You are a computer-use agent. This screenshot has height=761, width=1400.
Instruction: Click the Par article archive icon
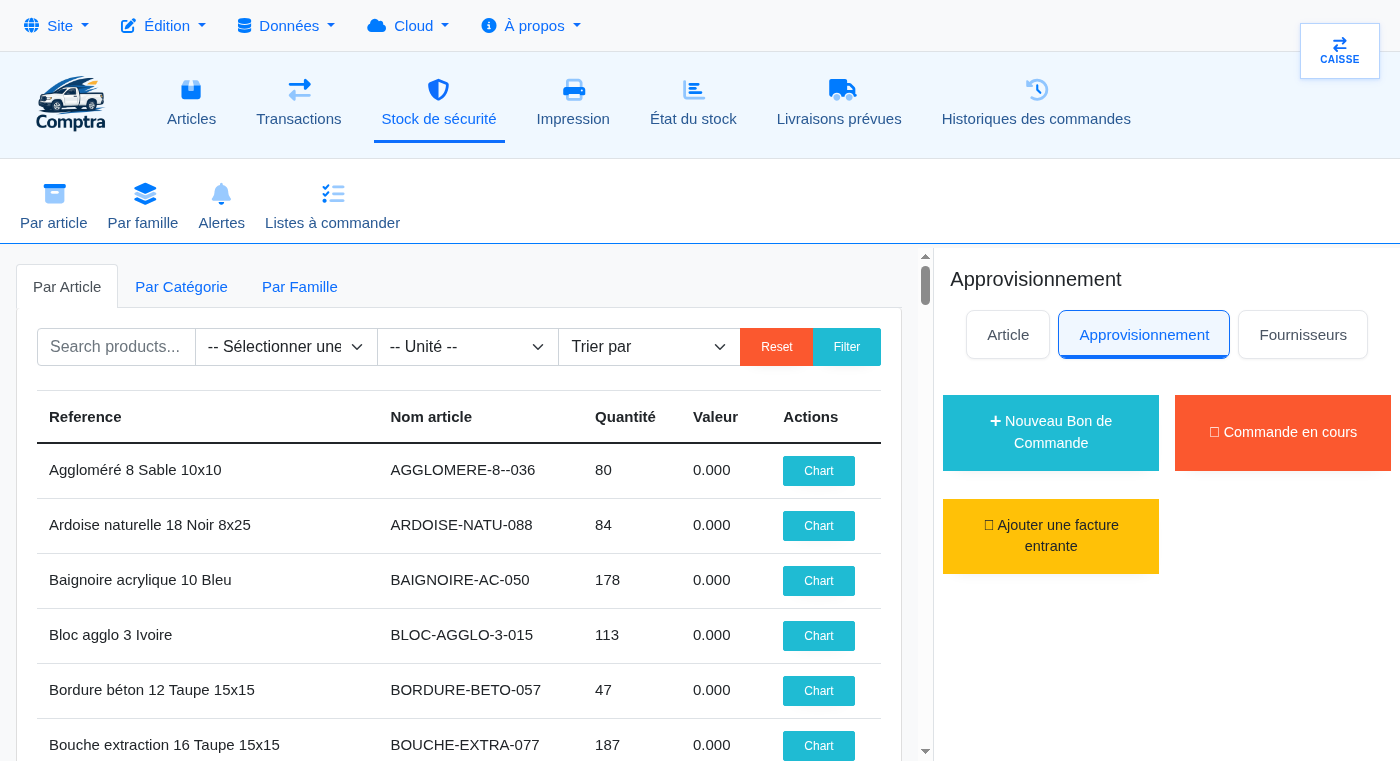point(54,193)
